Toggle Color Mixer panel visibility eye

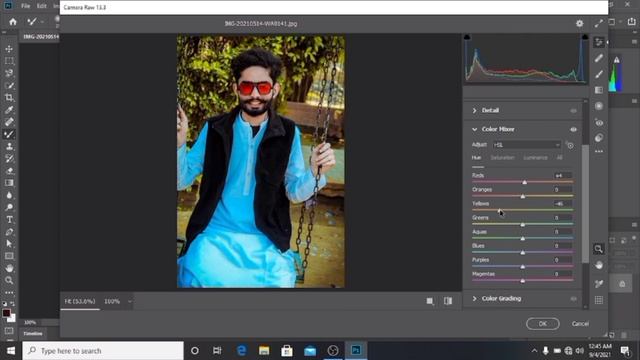(573, 129)
